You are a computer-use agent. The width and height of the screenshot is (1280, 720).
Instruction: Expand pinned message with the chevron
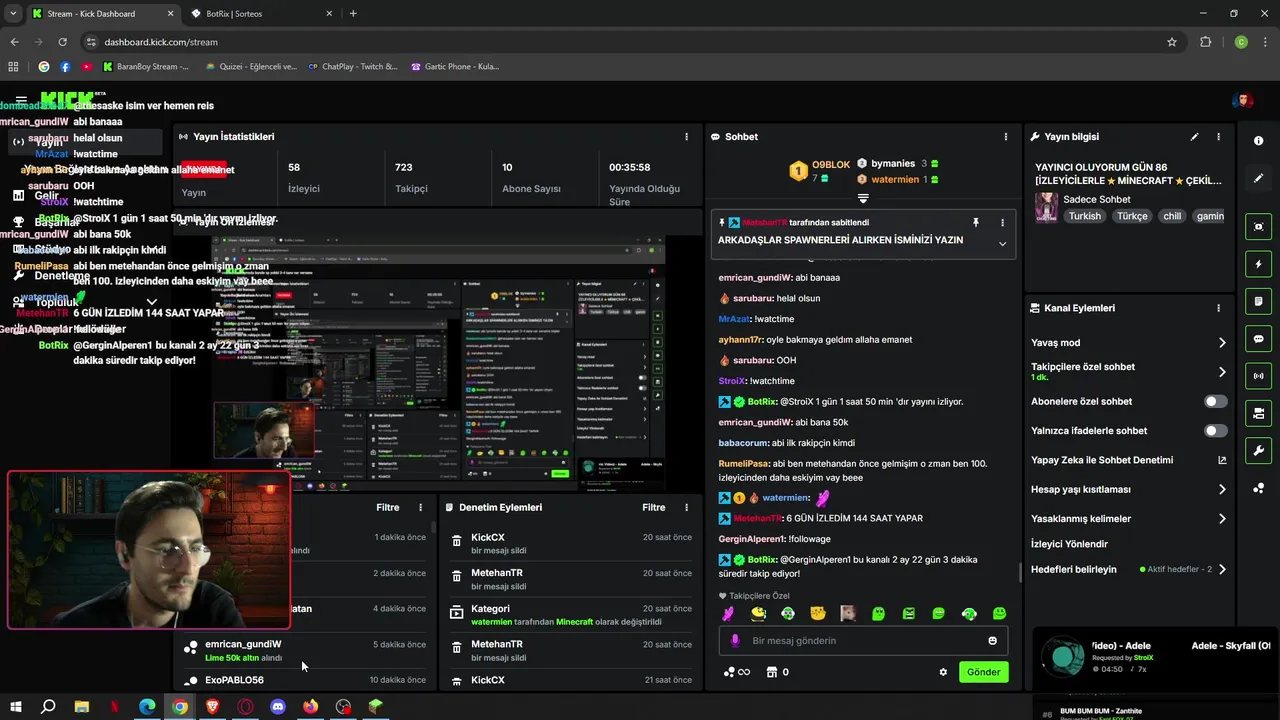1002,243
